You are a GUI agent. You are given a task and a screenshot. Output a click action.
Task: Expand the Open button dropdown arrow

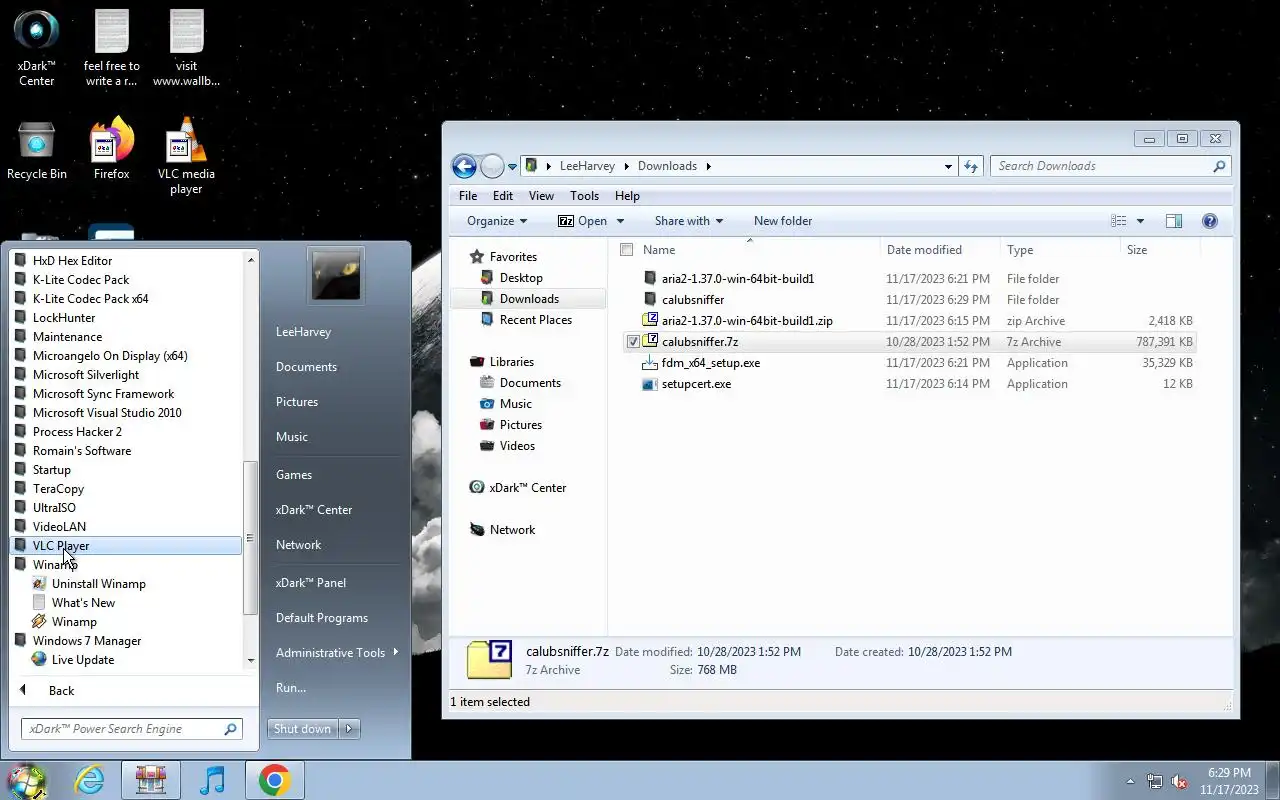click(620, 221)
